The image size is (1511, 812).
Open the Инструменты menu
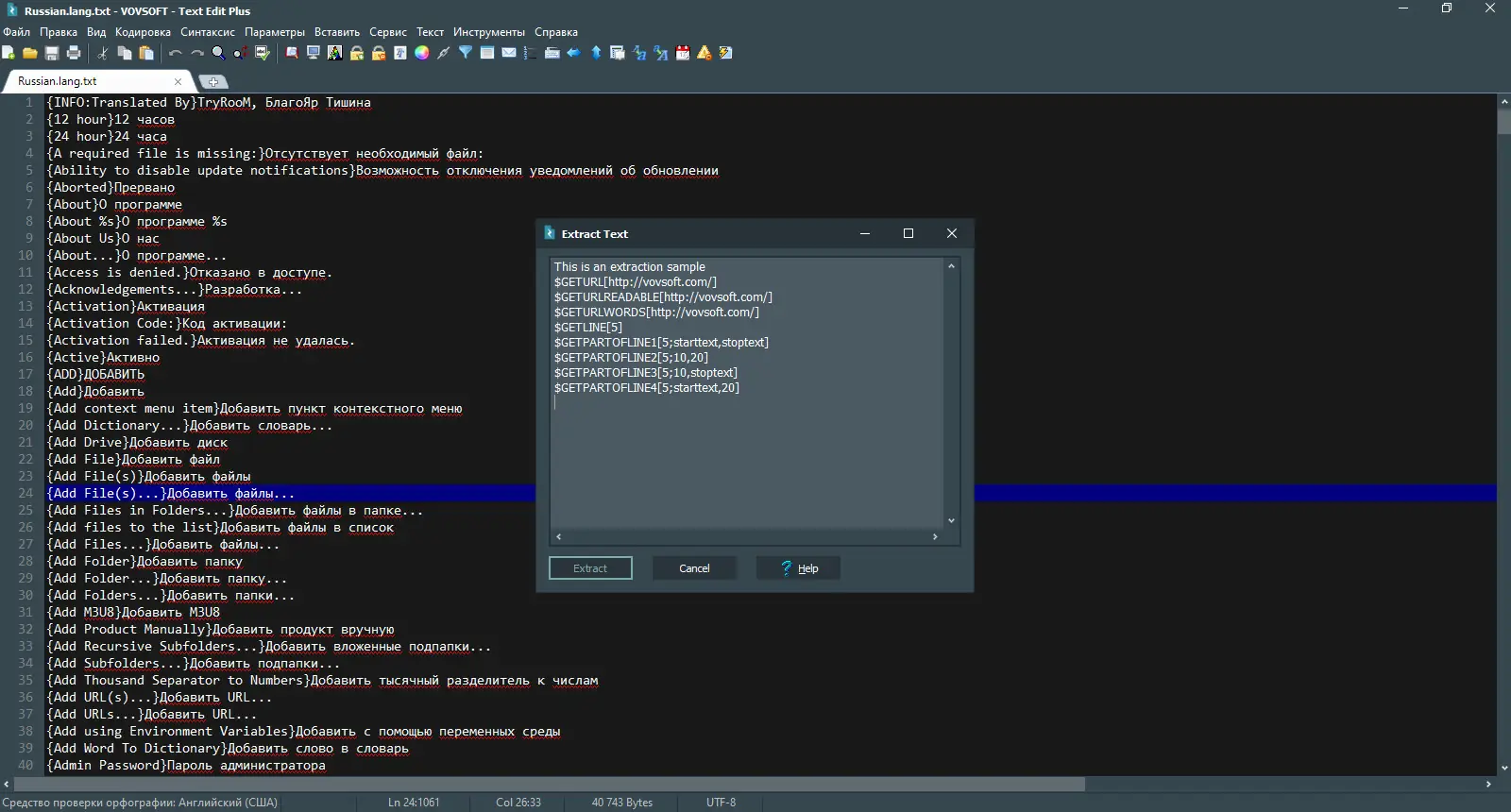[x=488, y=32]
